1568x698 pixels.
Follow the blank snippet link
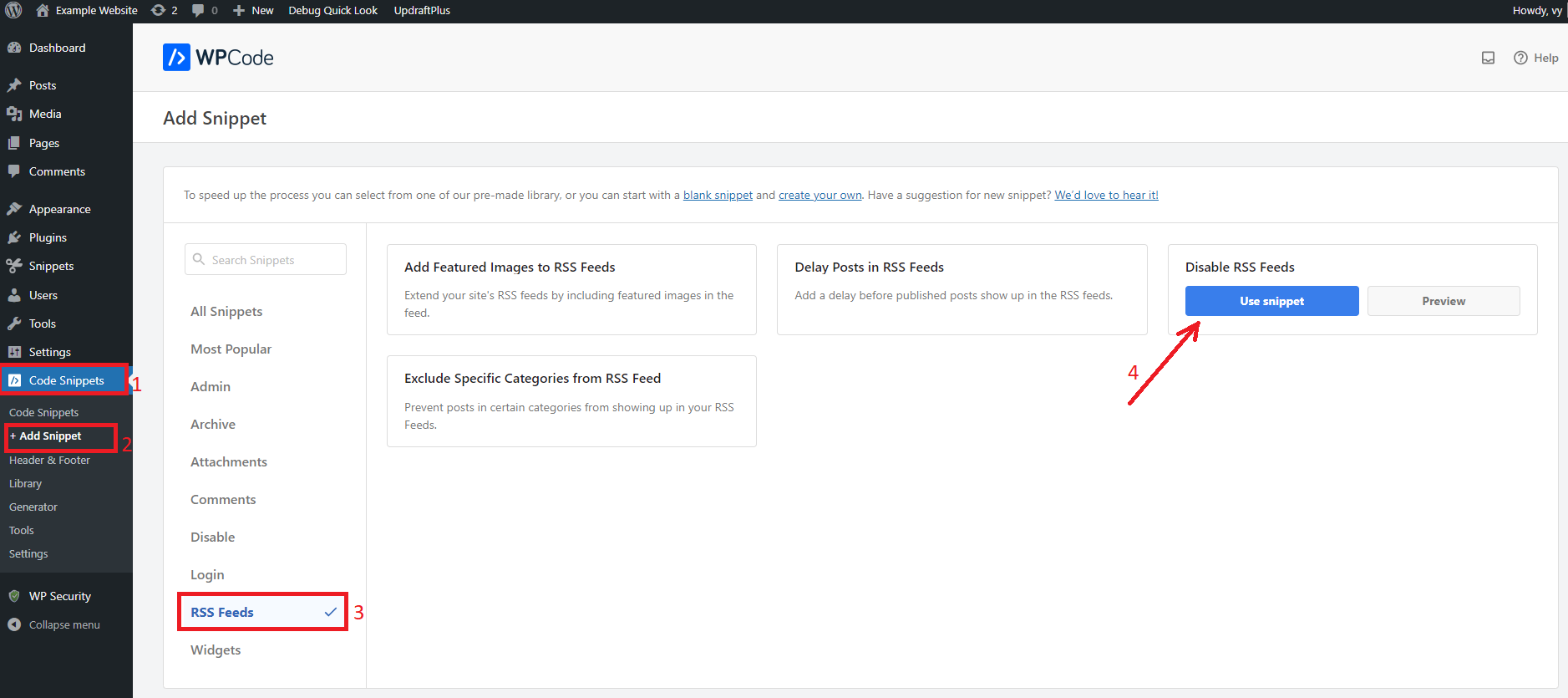point(718,195)
